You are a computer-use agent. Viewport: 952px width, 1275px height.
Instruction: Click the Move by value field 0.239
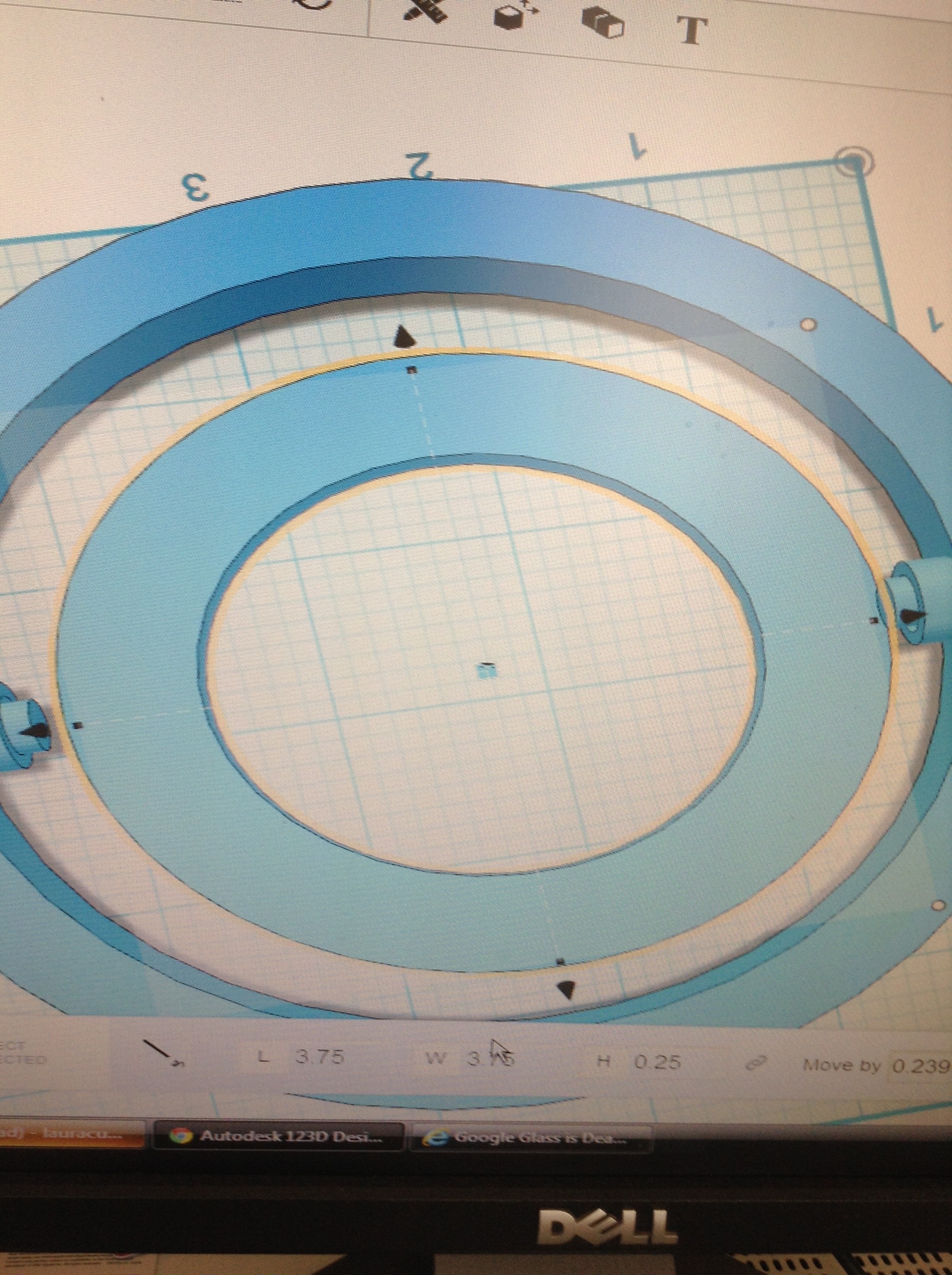pyautogui.click(x=921, y=1066)
